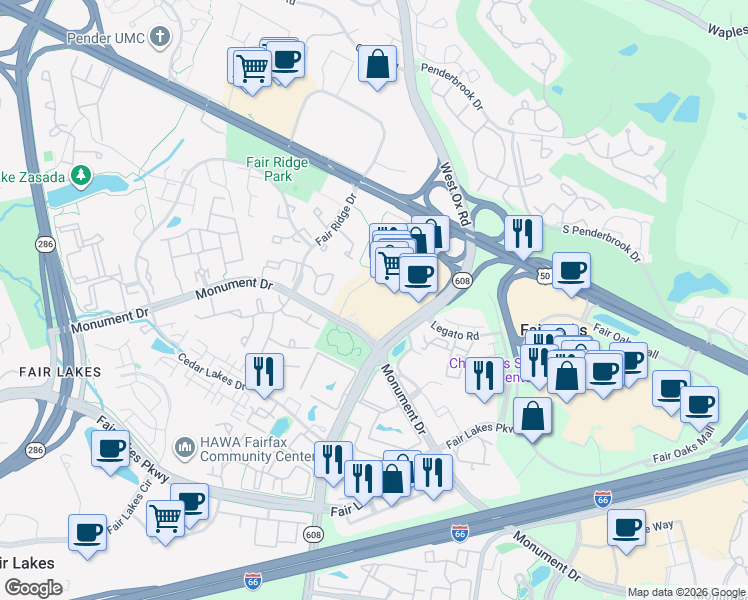Select the 608 route shield near West Ox Rd
748x600 pixels.
tap(462, 280)
